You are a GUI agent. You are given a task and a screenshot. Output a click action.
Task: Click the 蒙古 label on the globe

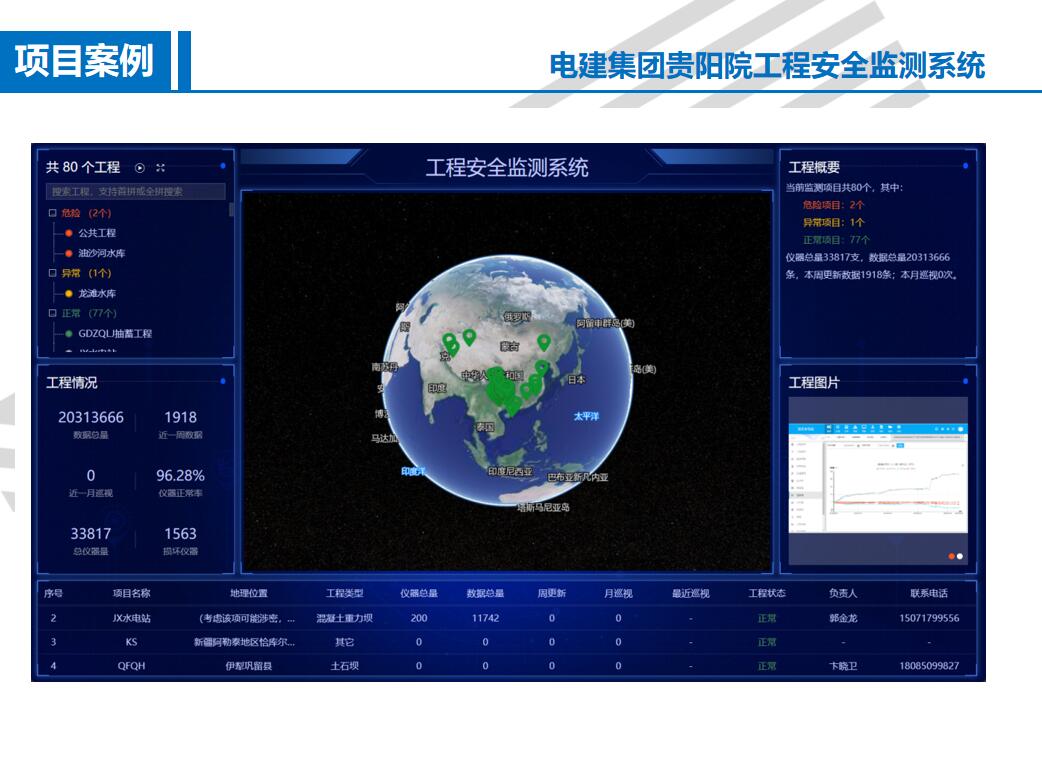(509, 346)
